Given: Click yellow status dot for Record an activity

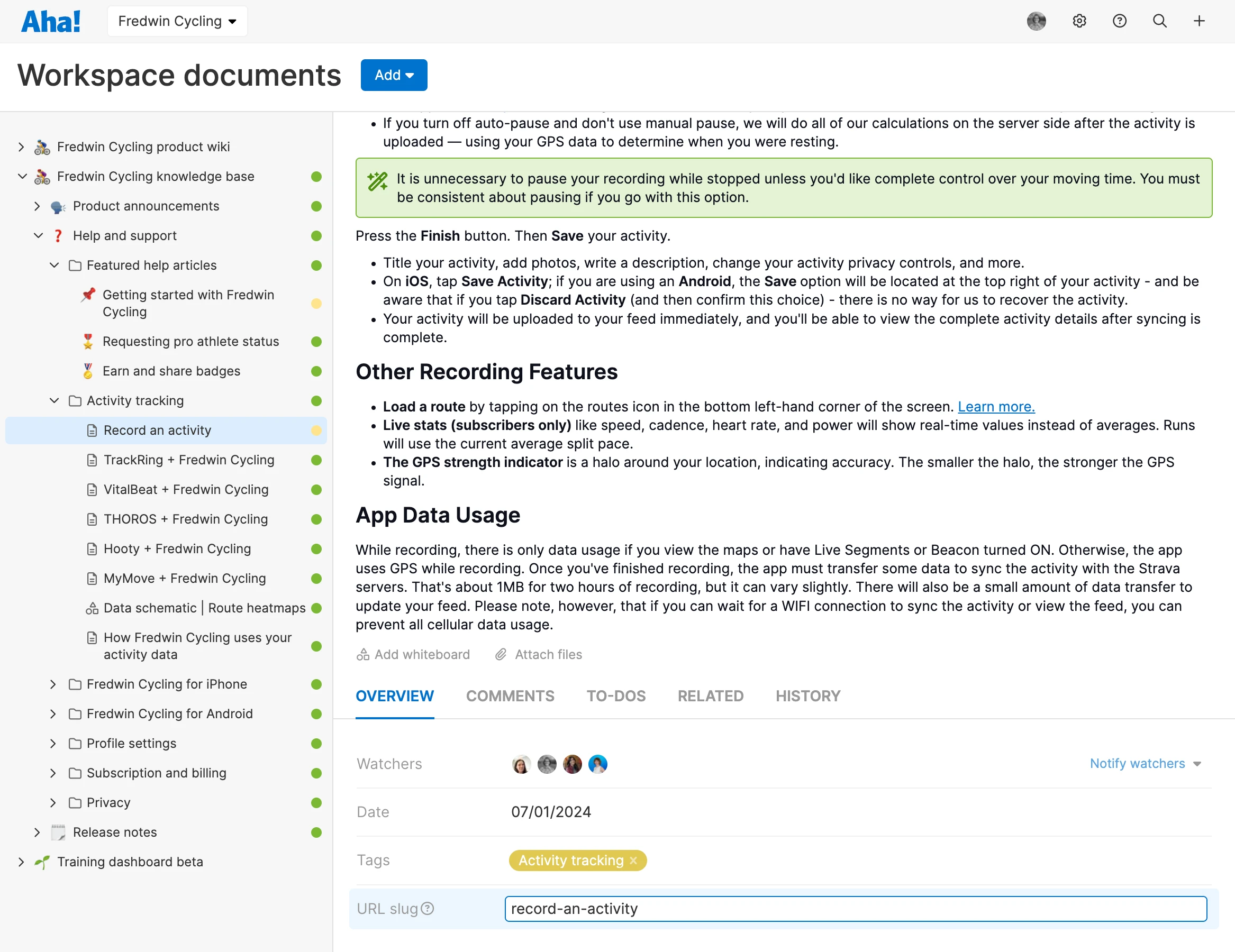Looking at the screenshot, I should [x=316, y=430].
